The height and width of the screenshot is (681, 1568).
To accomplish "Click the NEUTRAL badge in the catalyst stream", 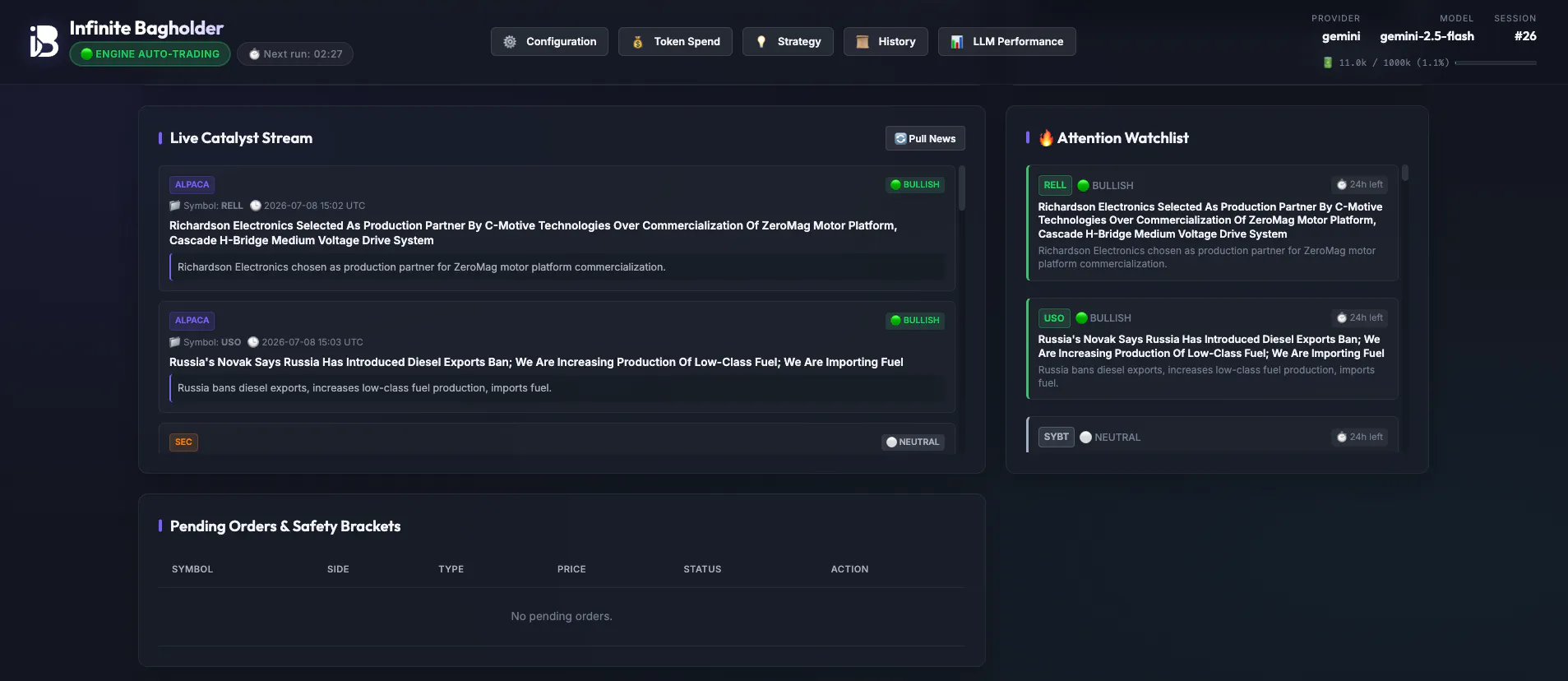I will [913, 442].
